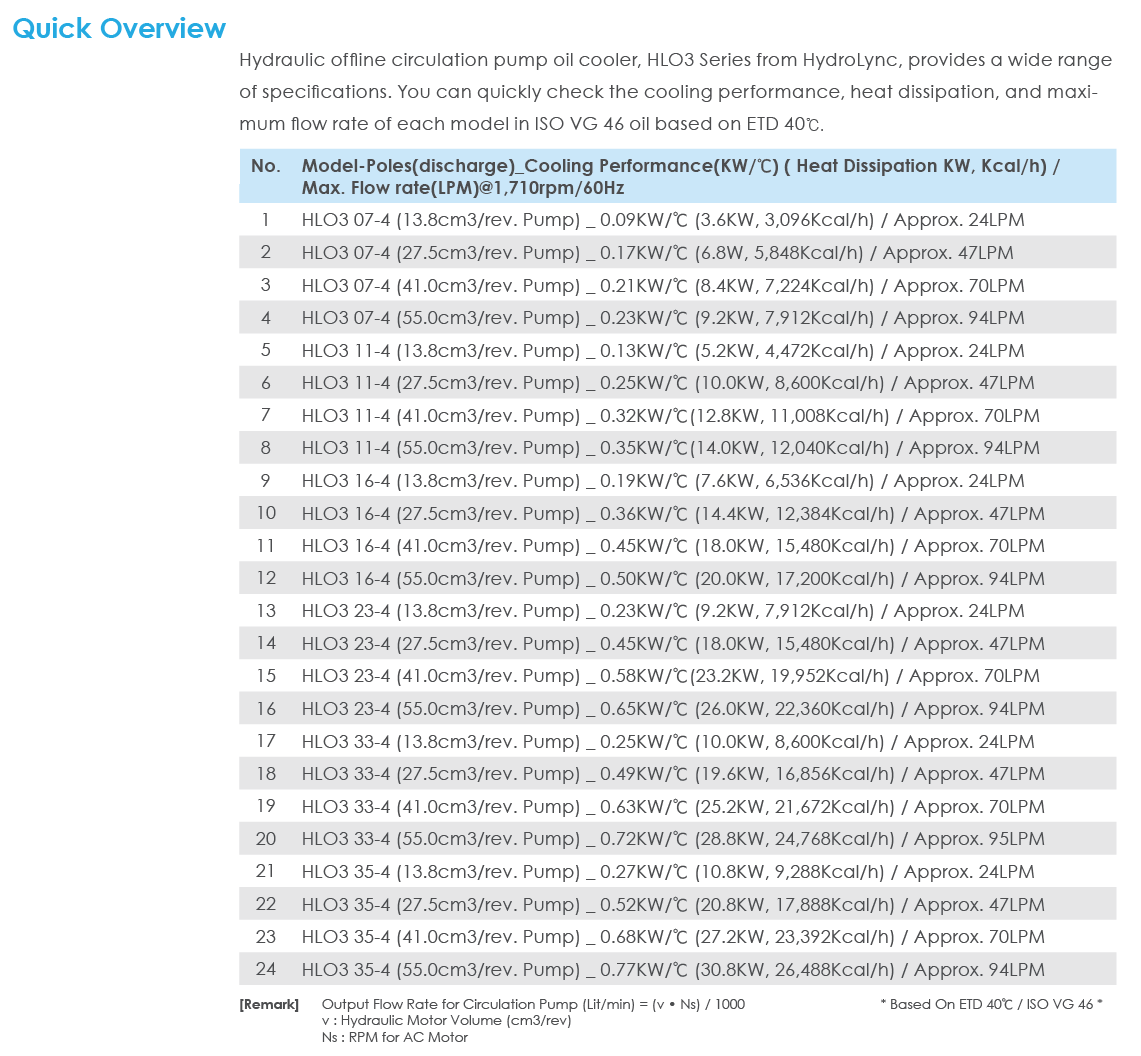Click row 7 with 11,008Kcal/h value

670,416
